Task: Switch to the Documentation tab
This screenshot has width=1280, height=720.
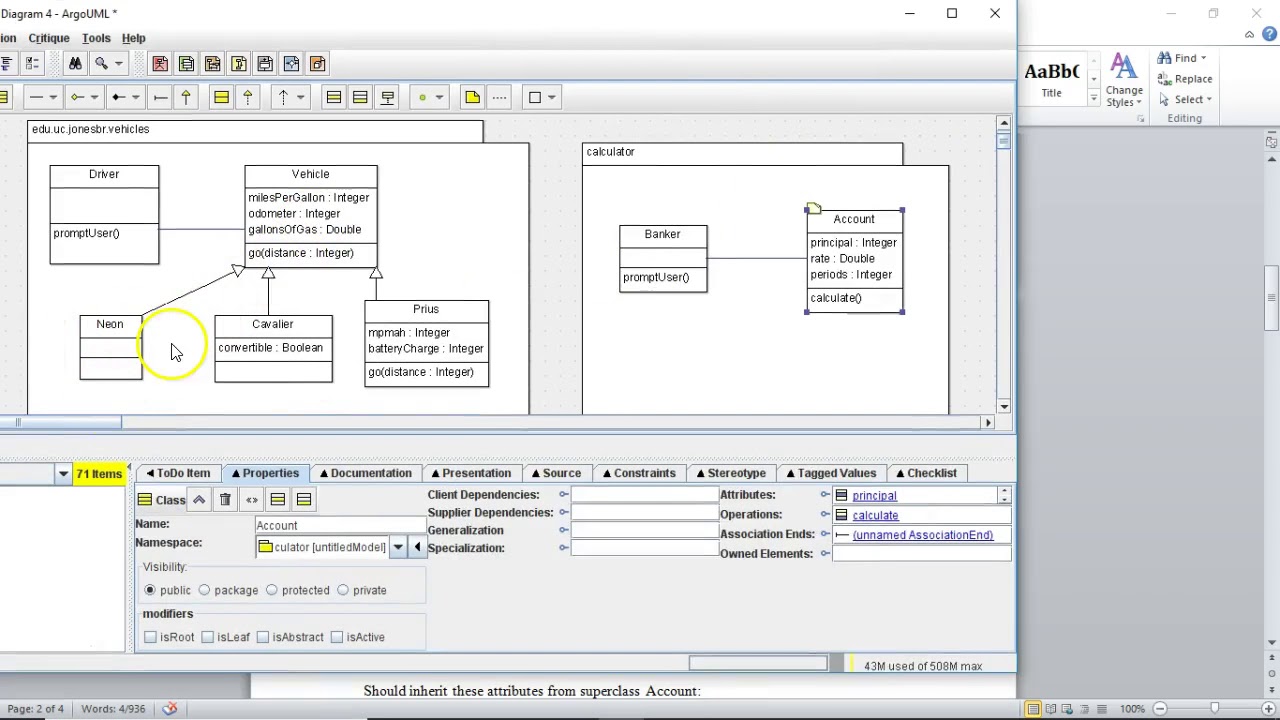Action: (364, 473)
